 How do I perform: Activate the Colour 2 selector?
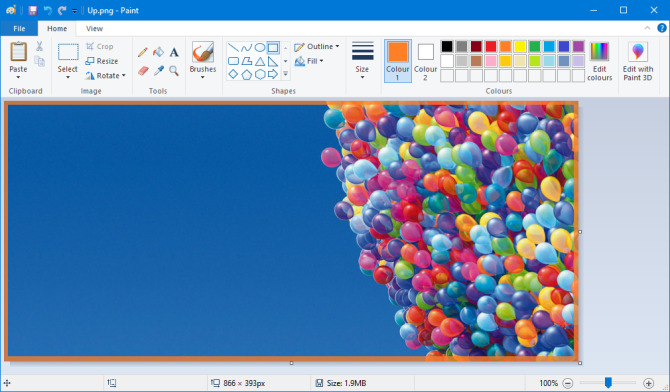[x=425, y=61]
